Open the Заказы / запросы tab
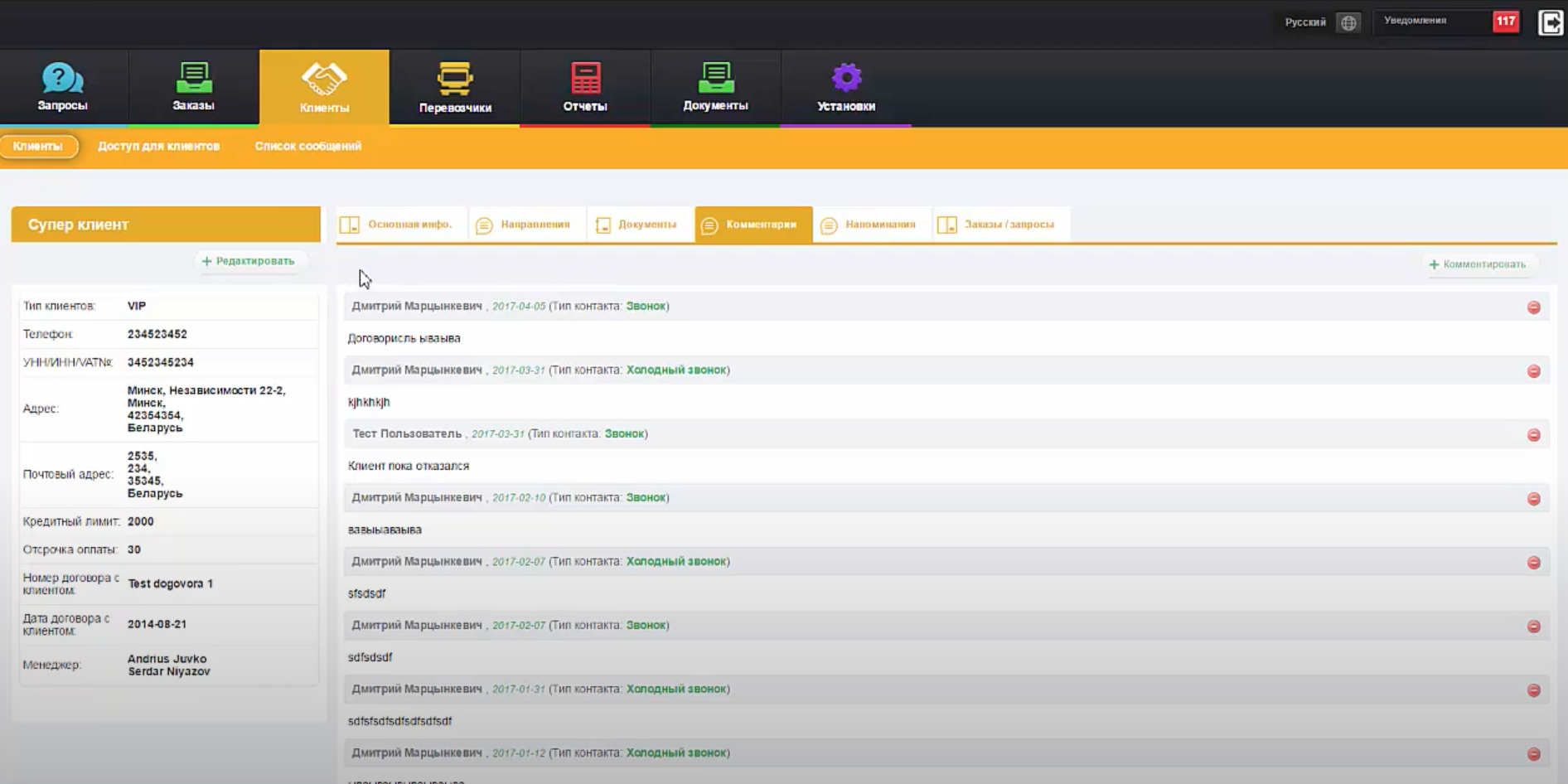 [1001, 225]
